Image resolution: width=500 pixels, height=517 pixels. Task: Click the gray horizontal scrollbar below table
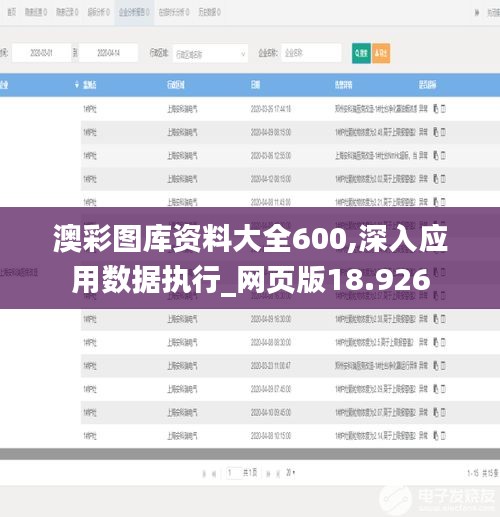click(x=250, y=454)
